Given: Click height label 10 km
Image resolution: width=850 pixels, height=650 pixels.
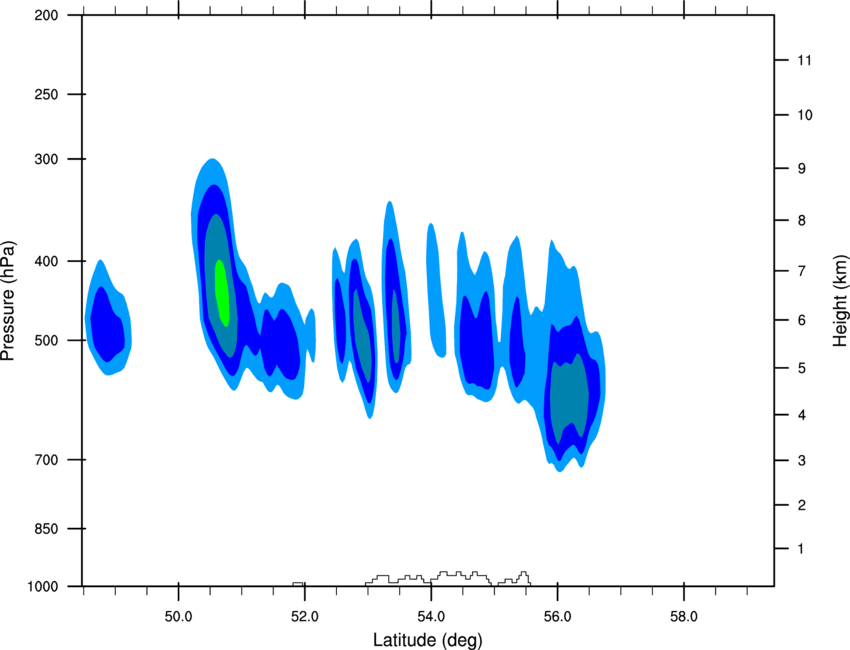Looking at the screenshot, I should [804, 115].
